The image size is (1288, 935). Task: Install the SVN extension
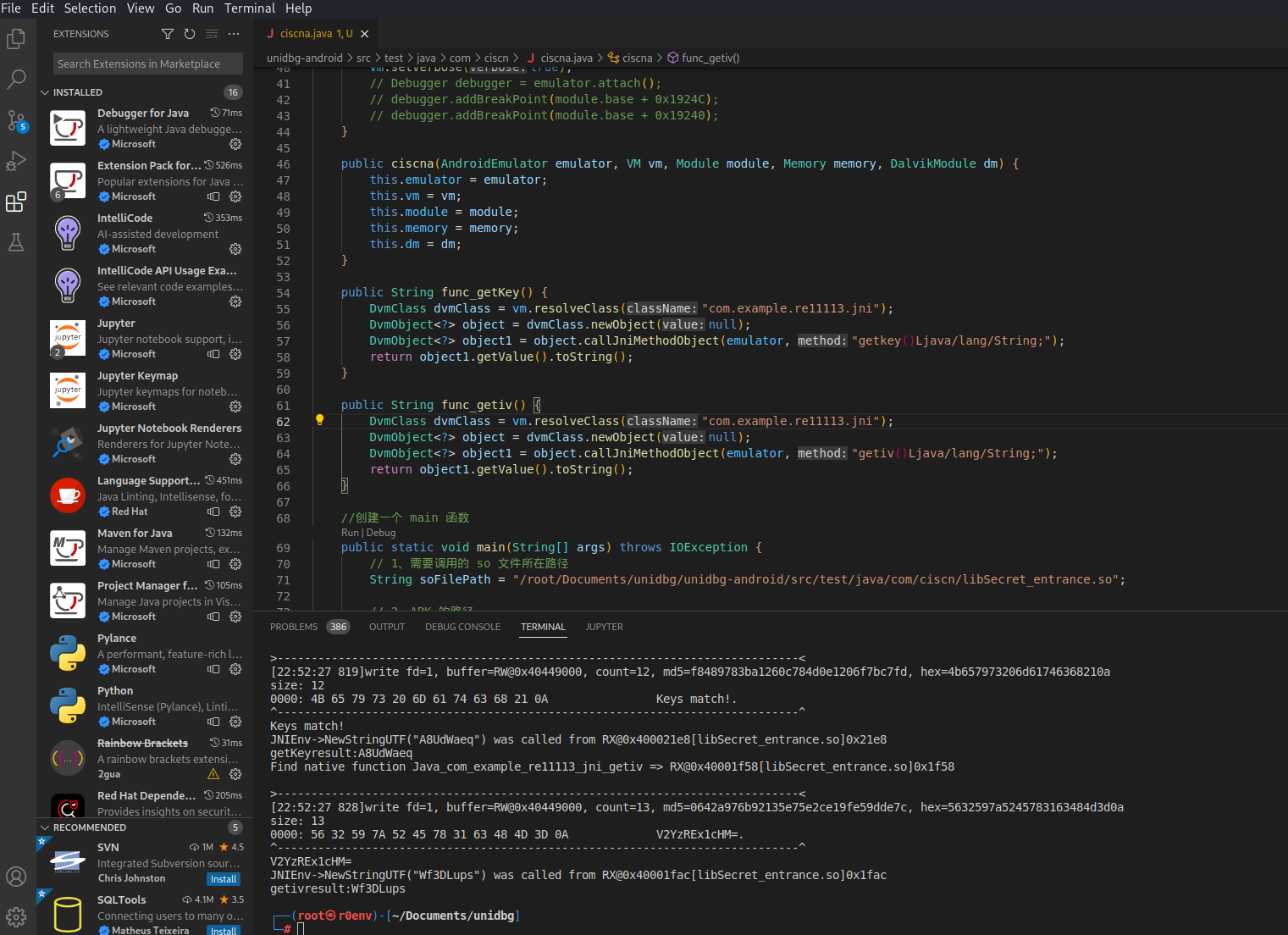[224, 879]
